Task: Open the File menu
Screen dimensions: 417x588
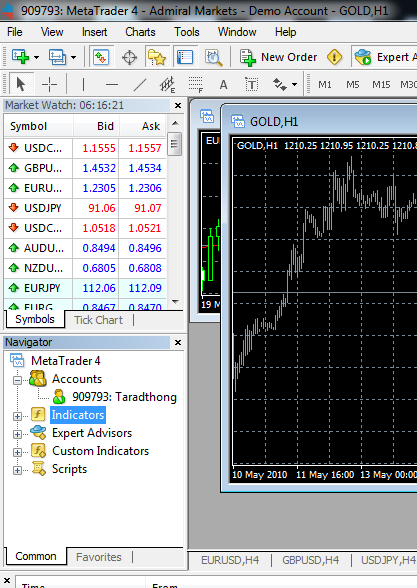Action: pyautogui.click(x=15, y=32)
